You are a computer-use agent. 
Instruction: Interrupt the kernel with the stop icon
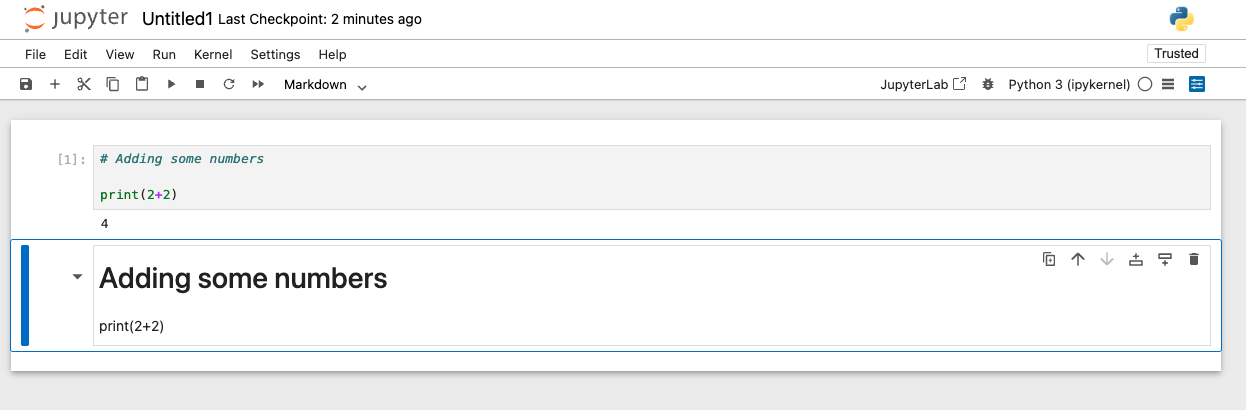tap(200, 85)
